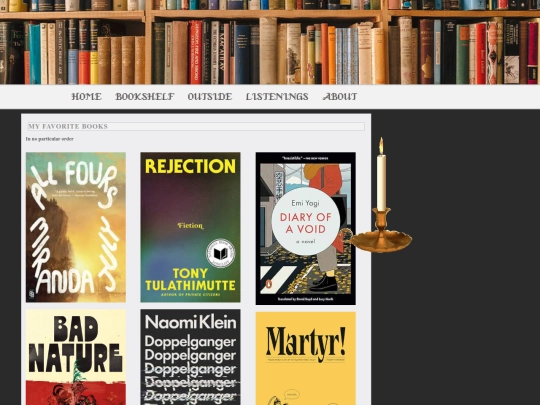
Task: Open the OUTSIDE menu item
Action: [x=210, y=97]
